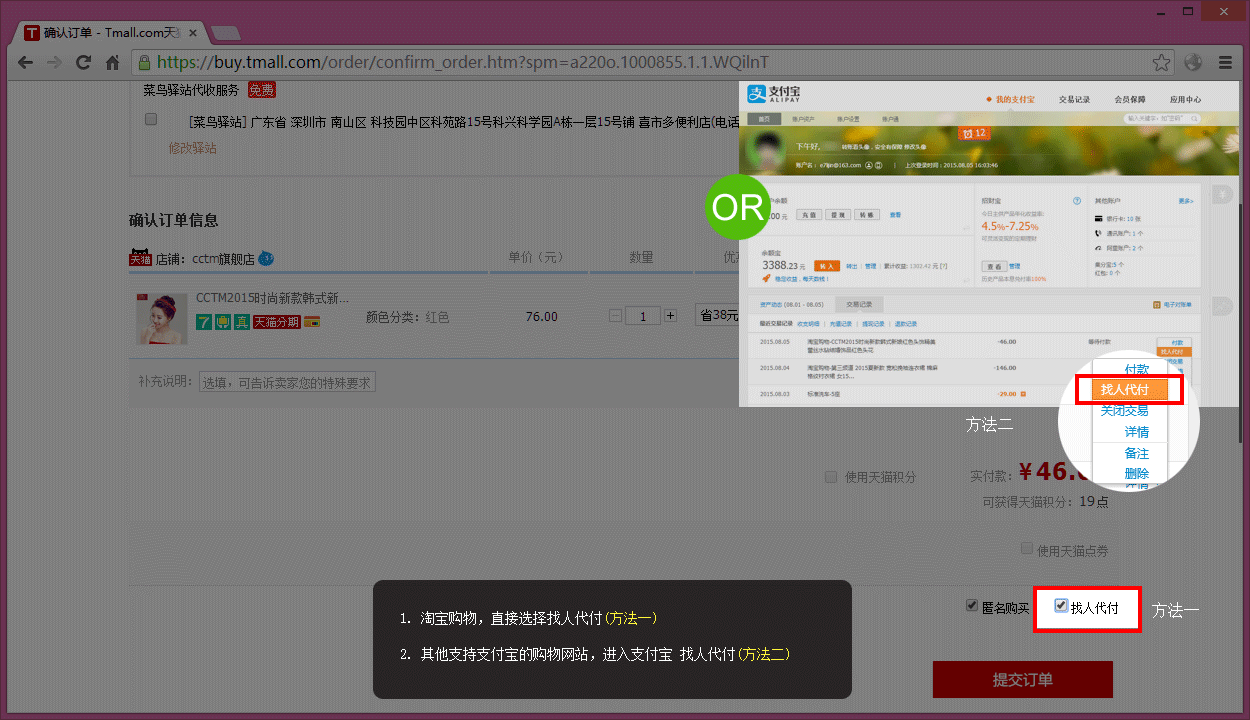Click the 天猫 cat logo beside 店铺
The height and width of the screenshot is (720, 1250).
[x=140, y=258]
